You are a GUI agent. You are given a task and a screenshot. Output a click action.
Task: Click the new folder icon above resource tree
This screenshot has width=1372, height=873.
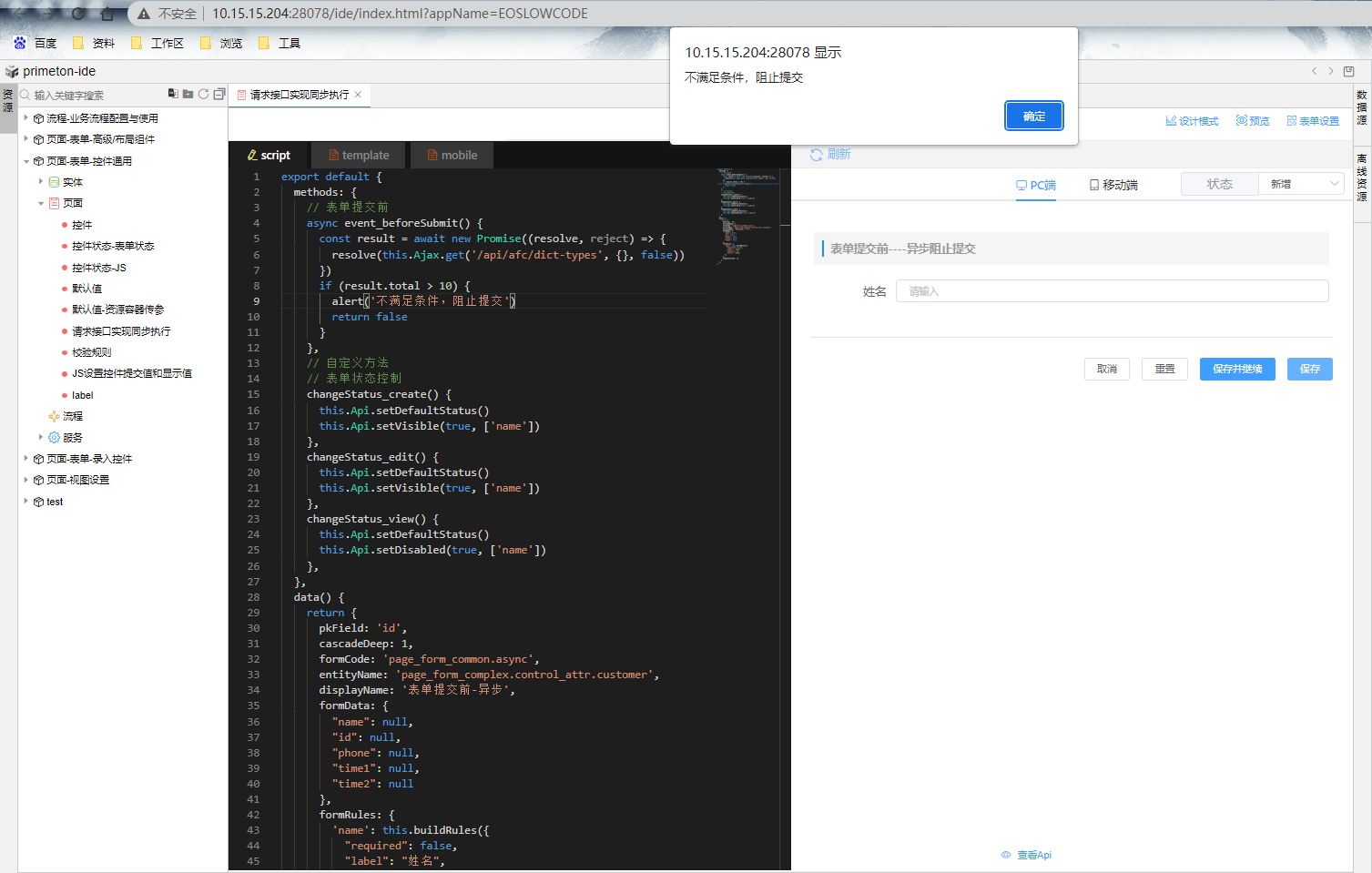[188, 94]
